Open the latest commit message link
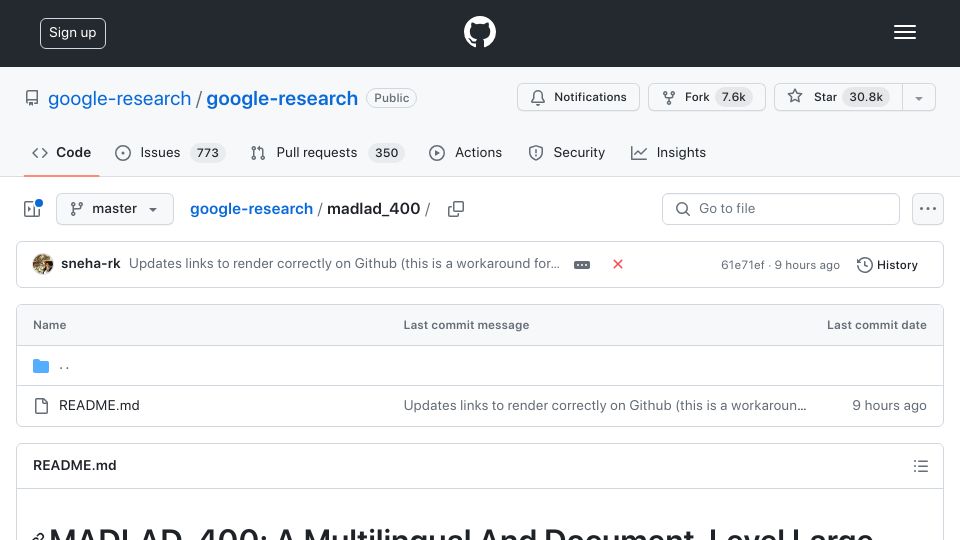 click(x=344, y=264)
